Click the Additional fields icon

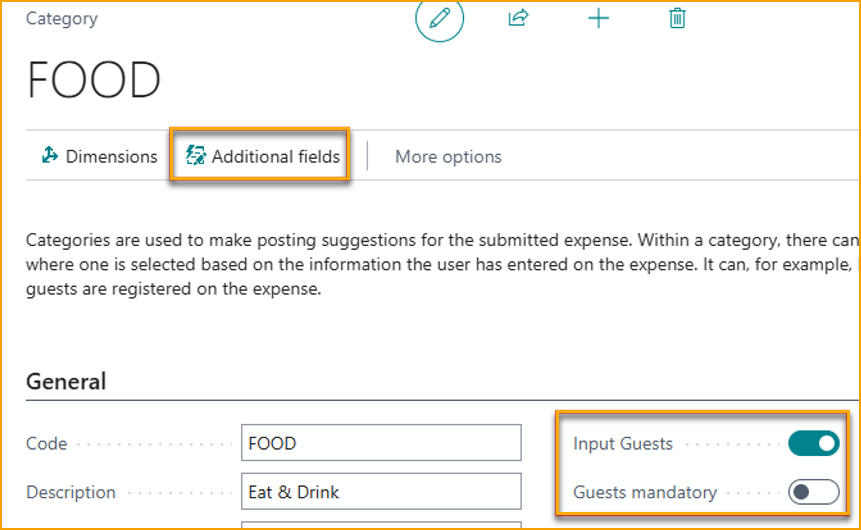[x=196, y=156]
